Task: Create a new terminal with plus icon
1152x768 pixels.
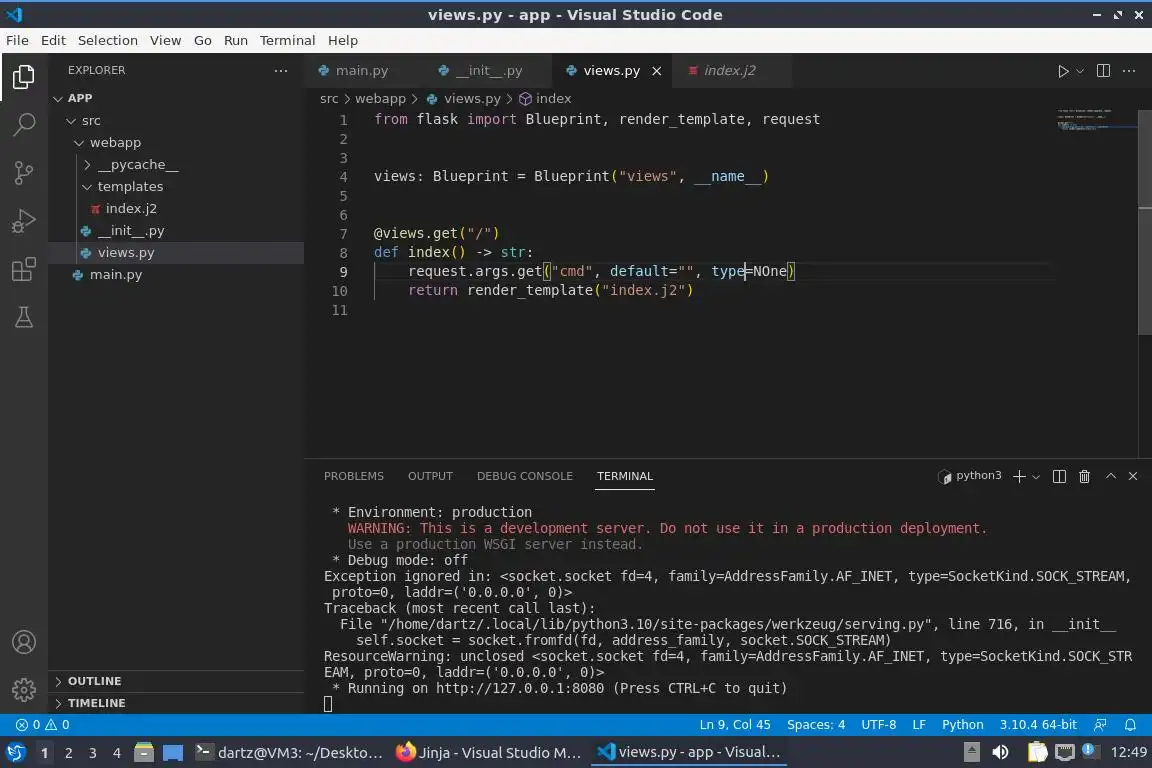Action: [x=1019, y=477]
